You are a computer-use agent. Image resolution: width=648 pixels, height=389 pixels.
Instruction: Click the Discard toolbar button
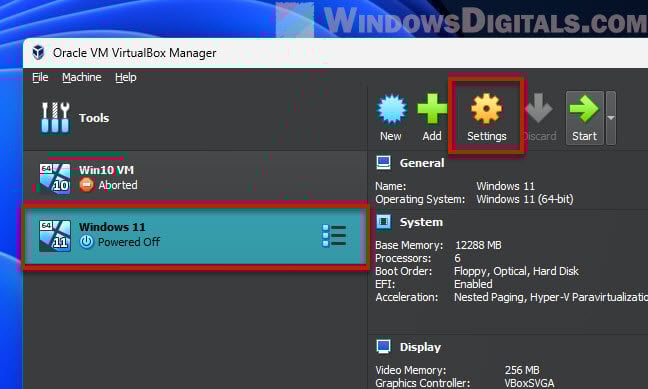[539, 118]
